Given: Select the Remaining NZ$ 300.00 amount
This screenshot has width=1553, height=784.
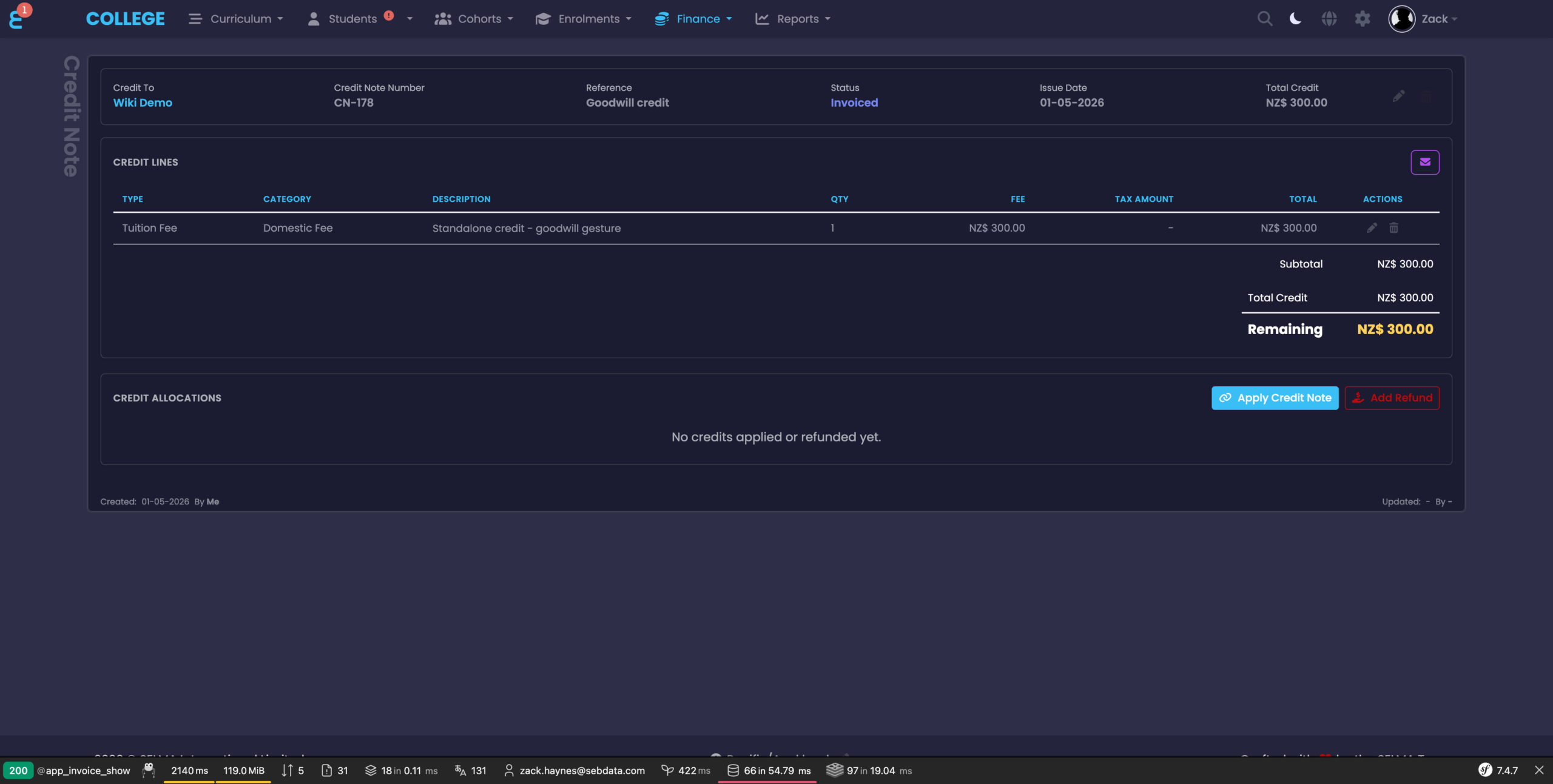Looking at the screenshot, I should pos(1395,329).
